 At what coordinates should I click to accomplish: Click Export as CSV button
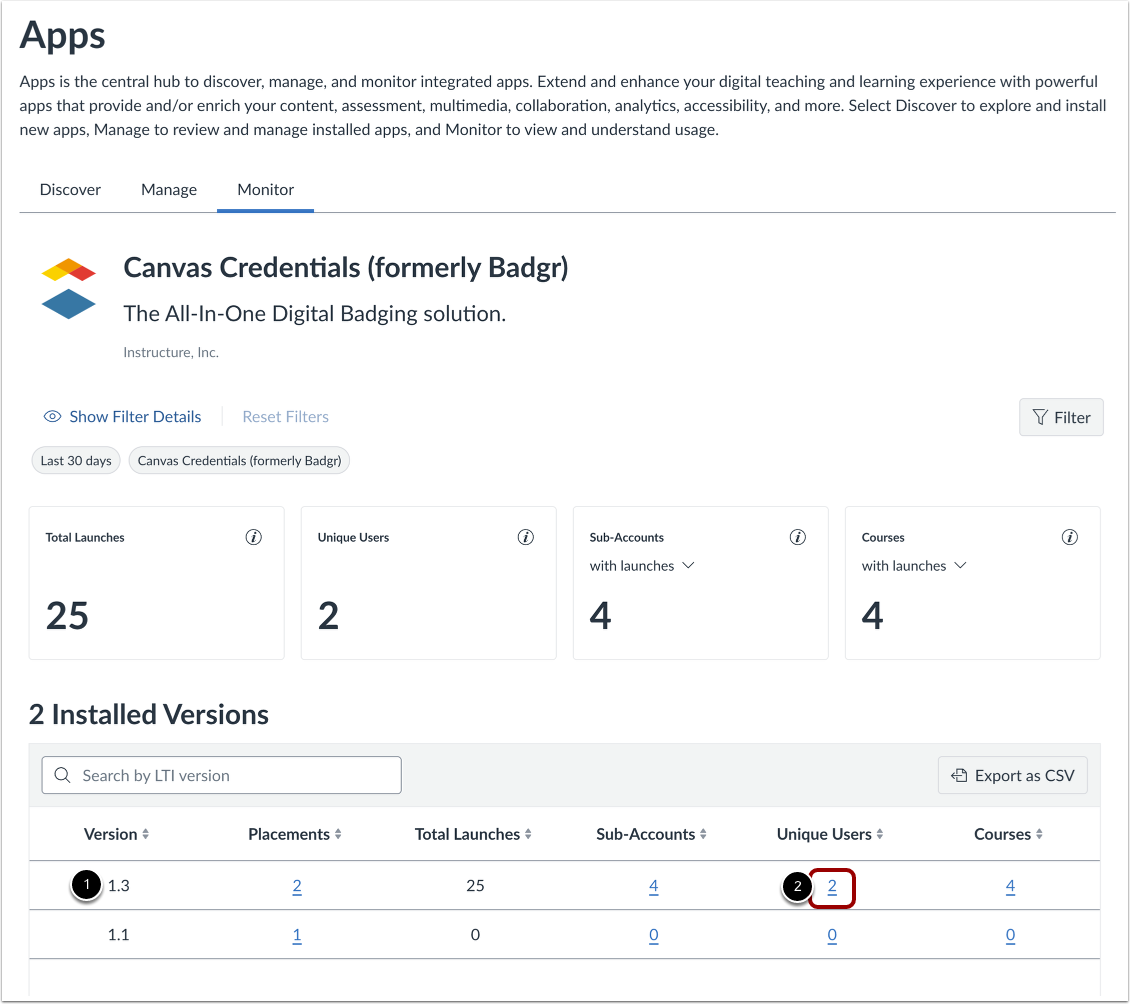pos(1013,776)
